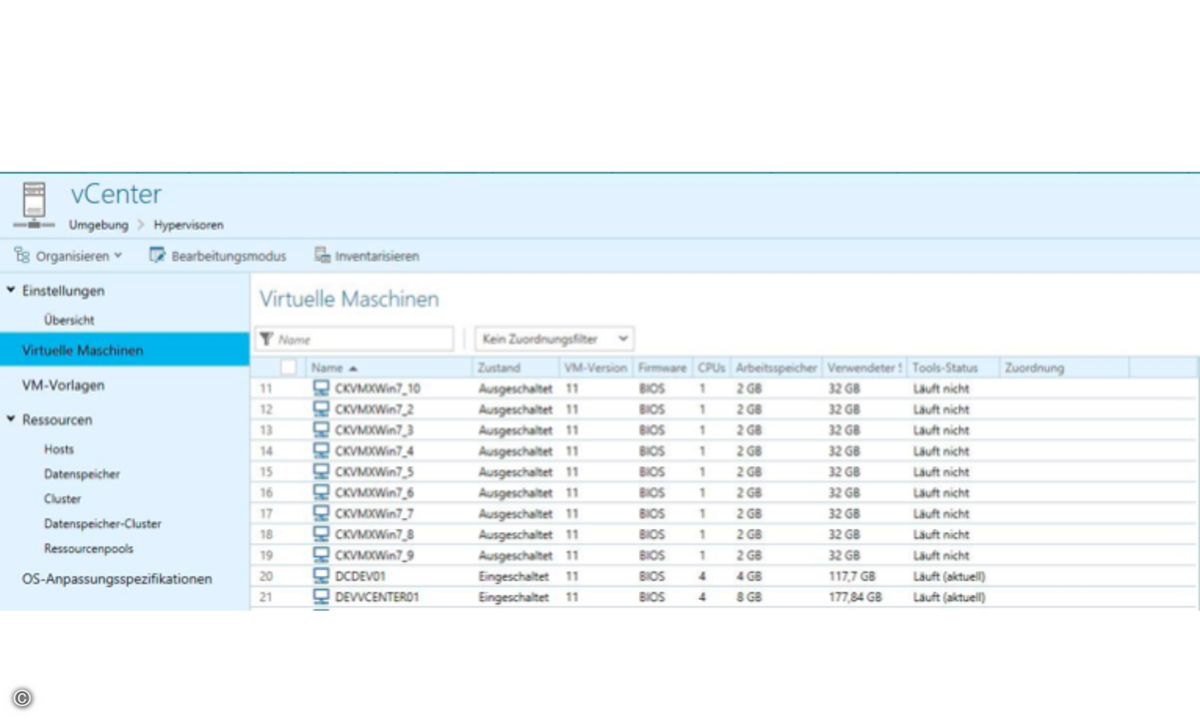Click 117,7 GB storage value
Image resolution: width=1200 pixels, height=720 pixels.
click(x=851, y=576)
